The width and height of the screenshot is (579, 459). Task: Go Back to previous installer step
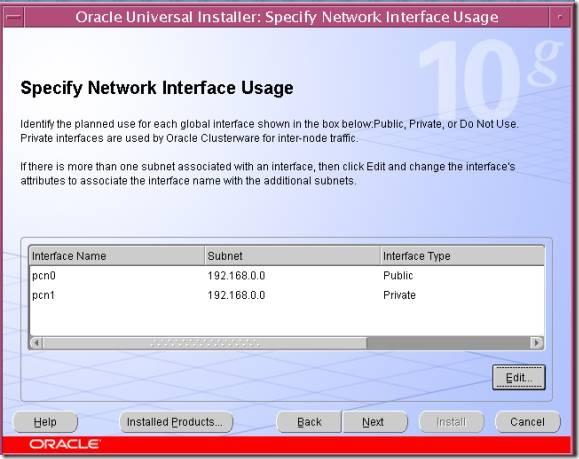click(309, 422)
